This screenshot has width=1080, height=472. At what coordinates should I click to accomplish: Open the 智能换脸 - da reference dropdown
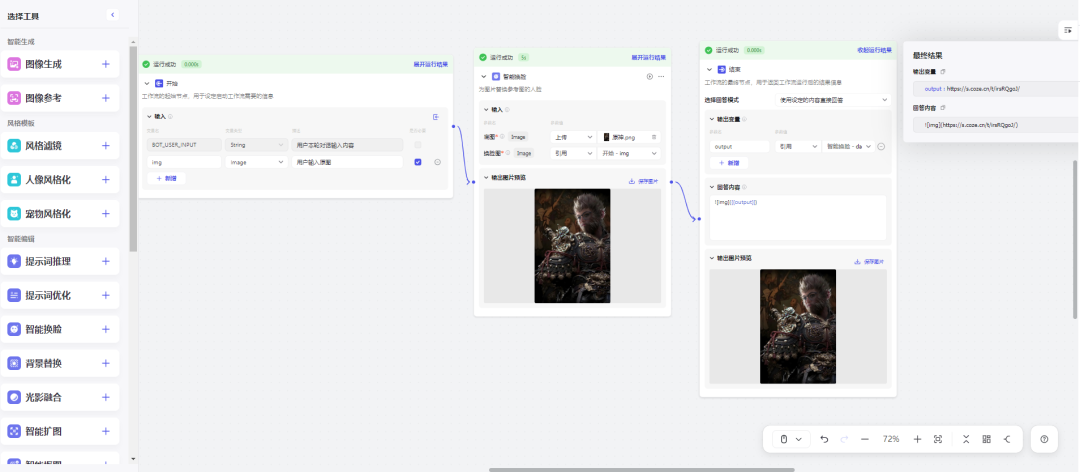(848, 146)
